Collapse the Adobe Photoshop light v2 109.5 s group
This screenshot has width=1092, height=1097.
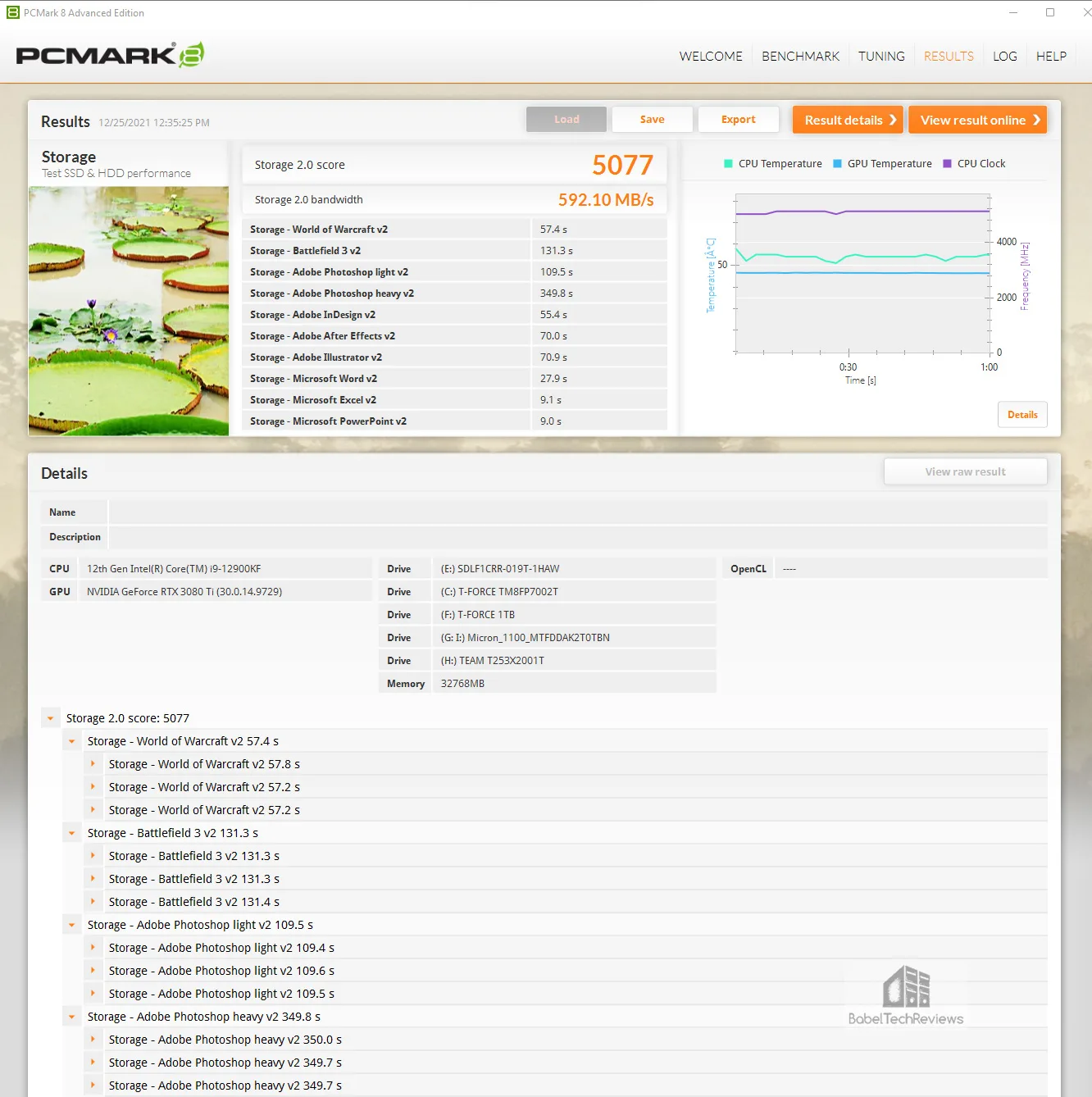tap(72, 925)
